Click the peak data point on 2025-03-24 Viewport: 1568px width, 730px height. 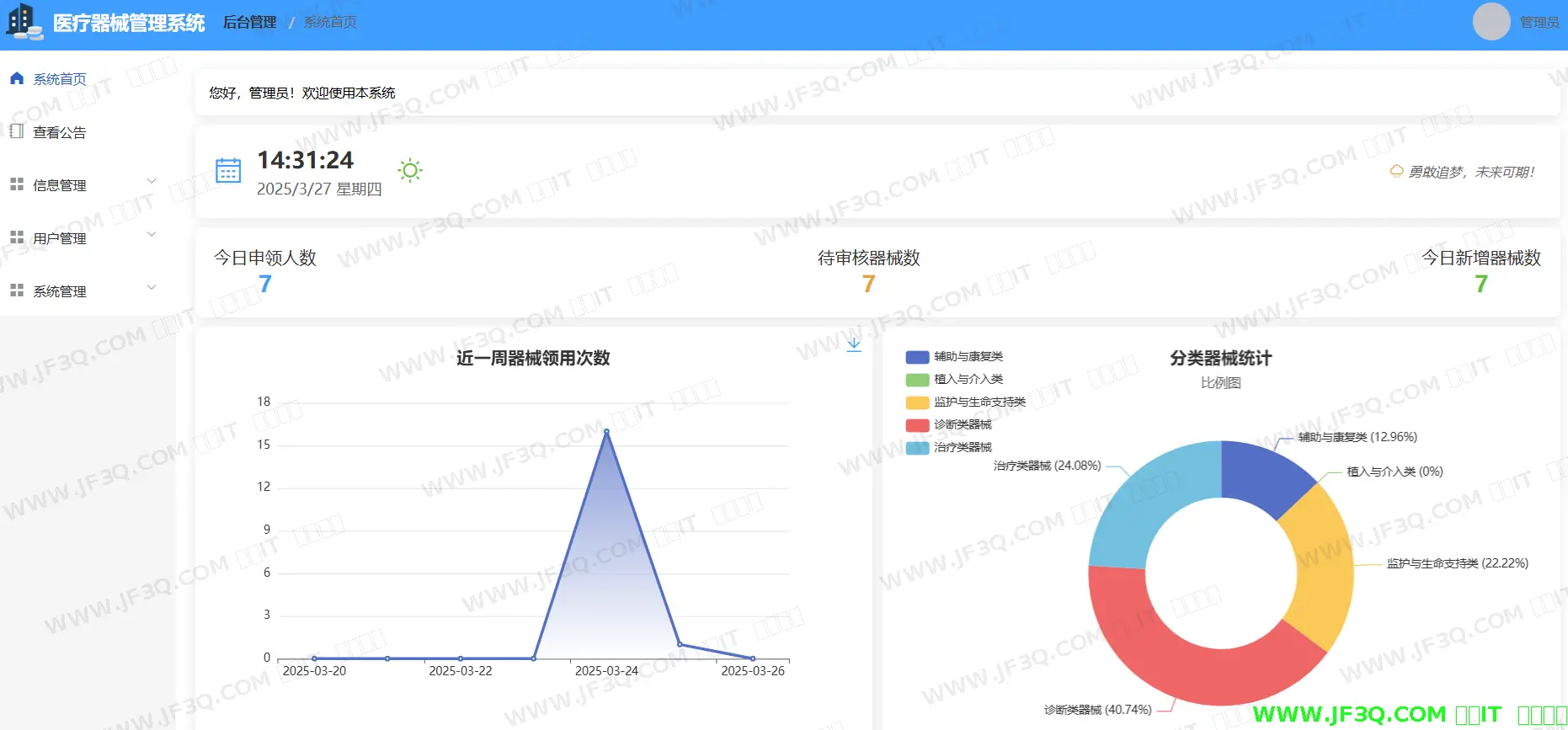606,432
